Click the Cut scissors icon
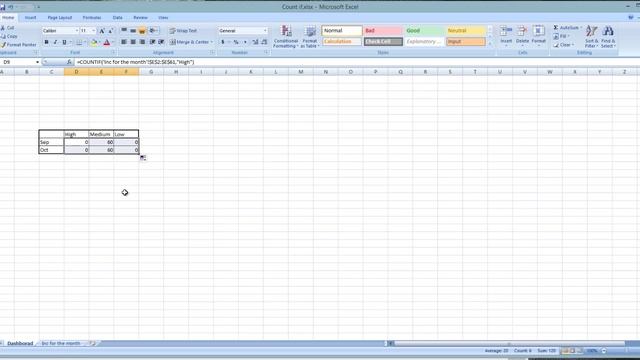Image resolution: width=640 pixels, height=360 pixels. [x=3, y=28]
